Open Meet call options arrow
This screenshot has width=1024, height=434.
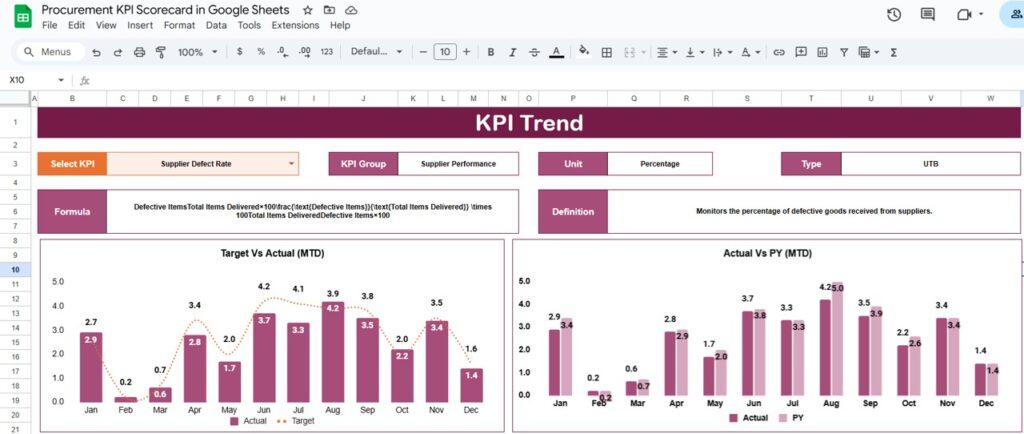pyautogui.click(x=981, y=15)
